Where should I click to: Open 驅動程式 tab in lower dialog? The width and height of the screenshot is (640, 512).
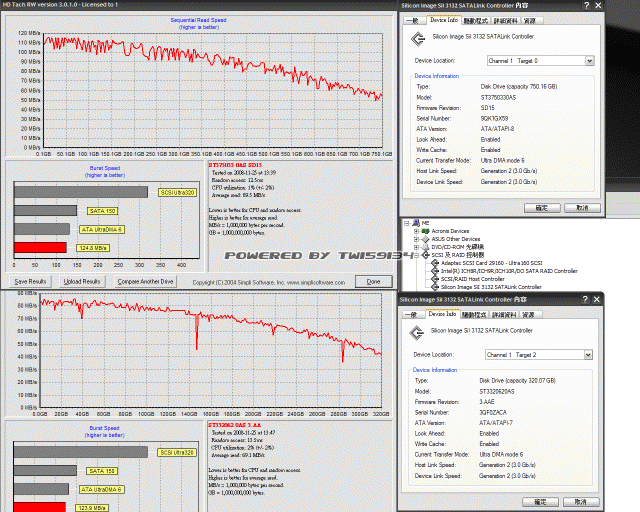tap(474, 315)
